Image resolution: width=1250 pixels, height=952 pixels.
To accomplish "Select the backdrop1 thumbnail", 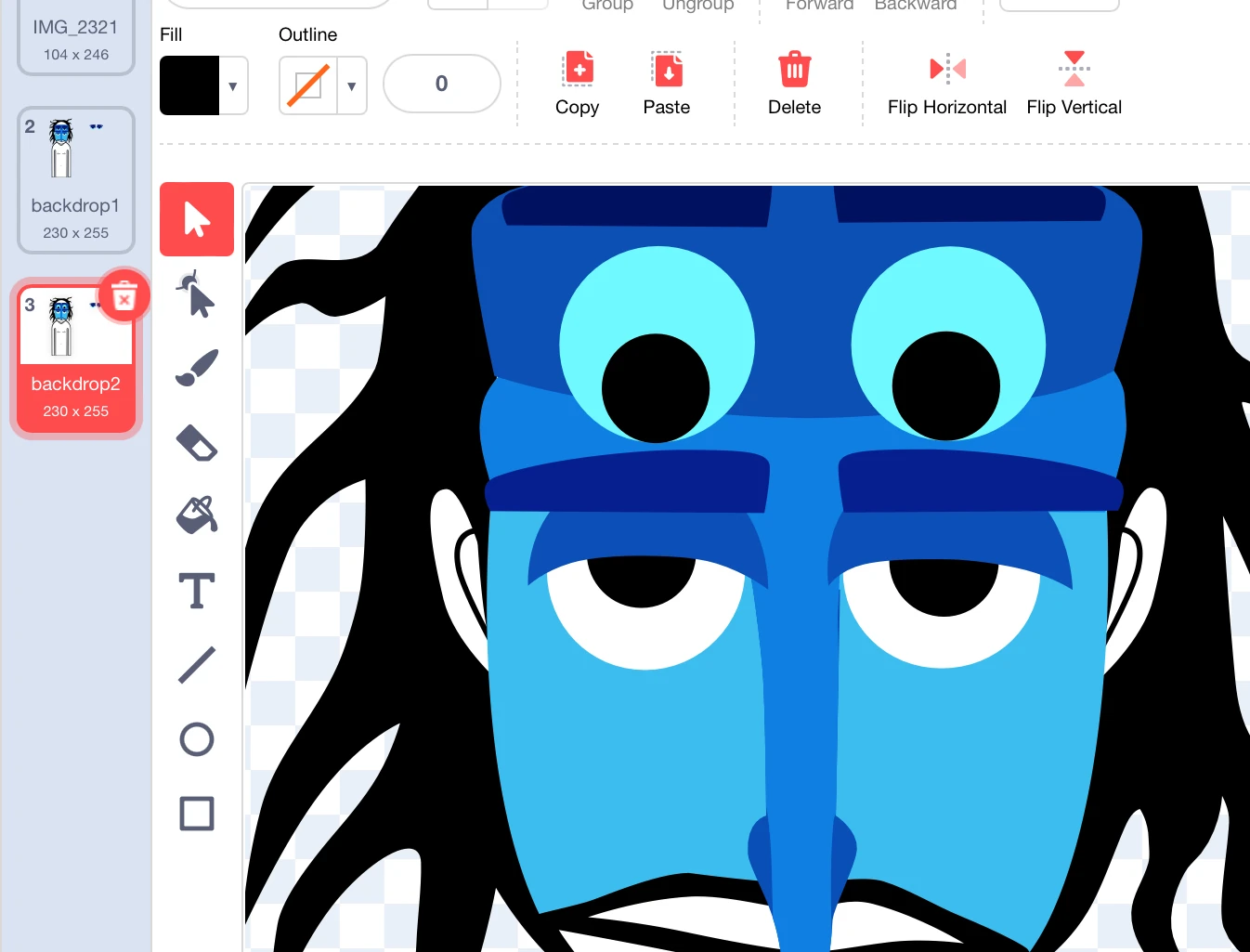I will coord(76,180).
